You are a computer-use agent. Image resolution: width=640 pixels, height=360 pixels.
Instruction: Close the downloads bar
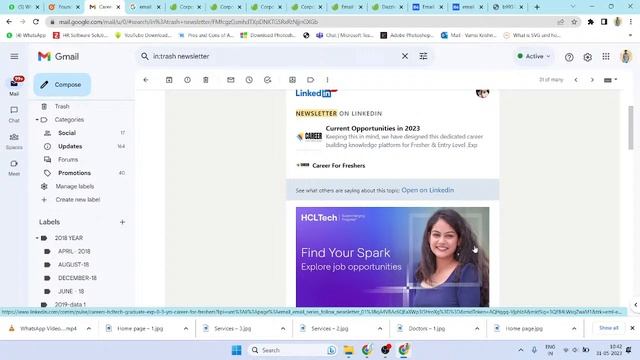(632, 328)
